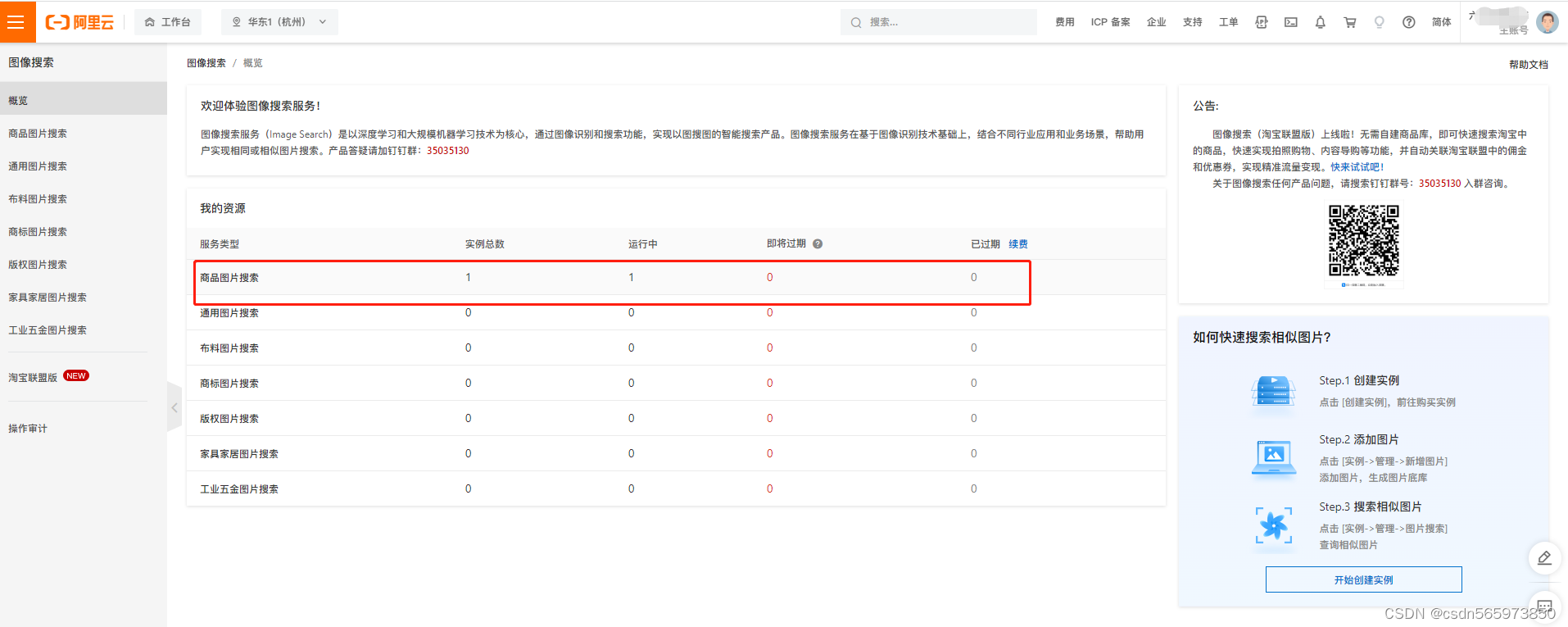Click the Step.2 添加图片 laptop icon

point(1274,457)
